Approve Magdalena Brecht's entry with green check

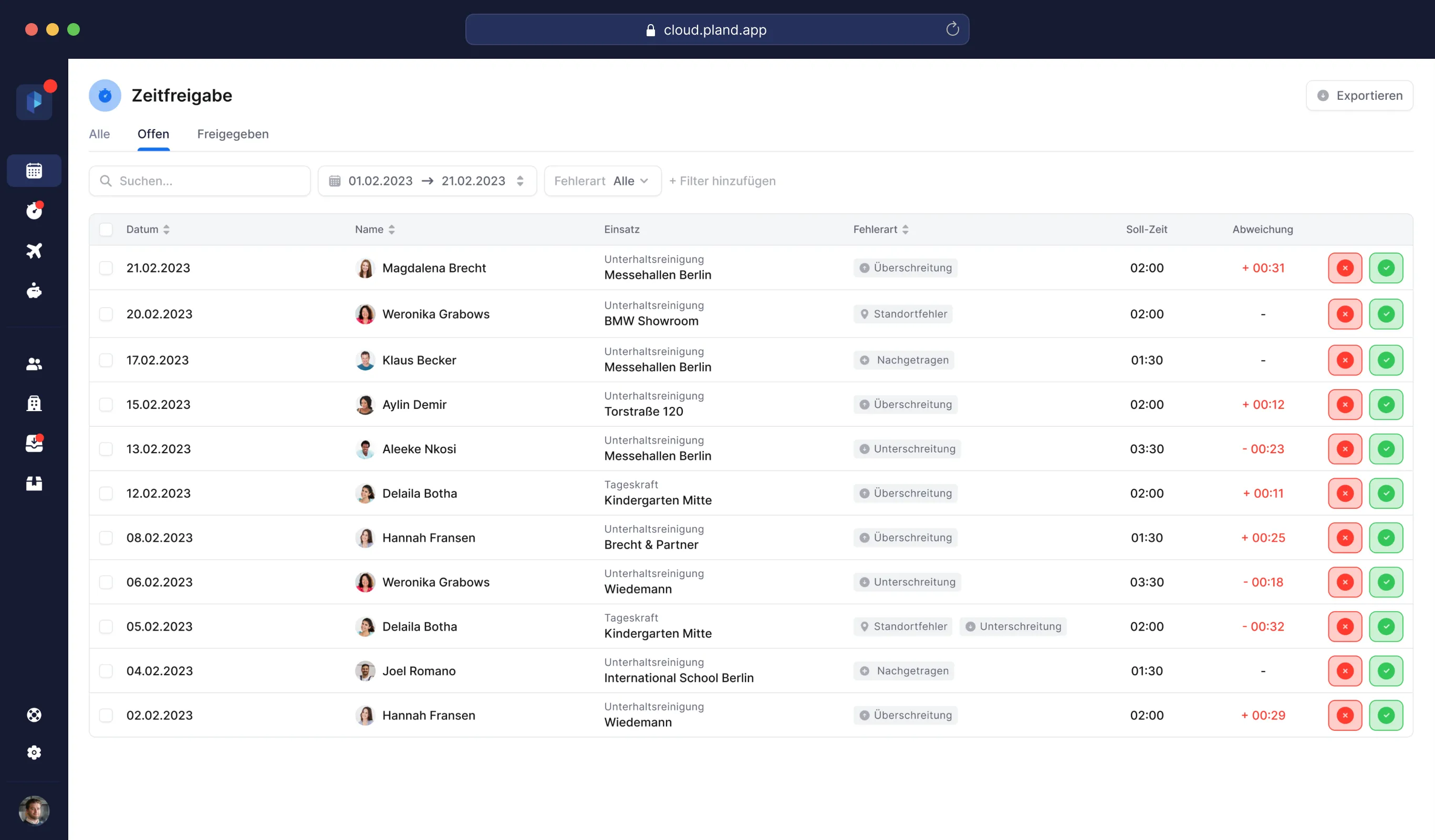(1386, 268)
